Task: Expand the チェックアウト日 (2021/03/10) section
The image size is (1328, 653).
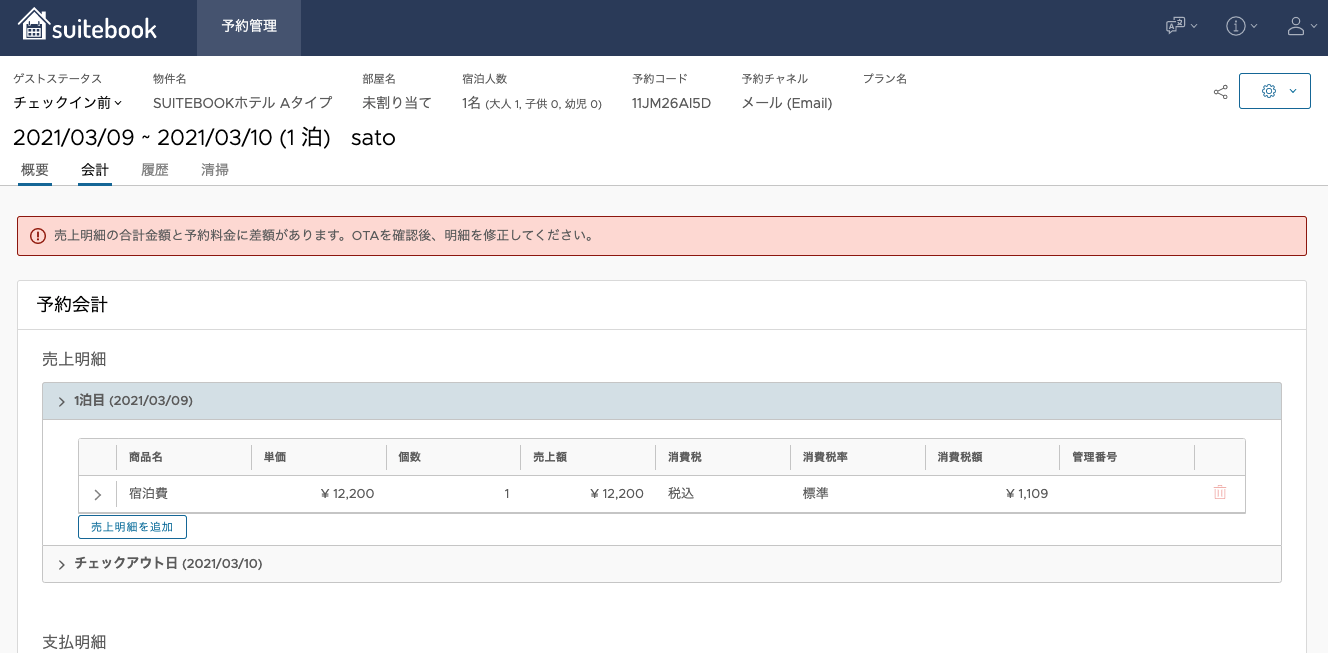Action: (661, 564)
